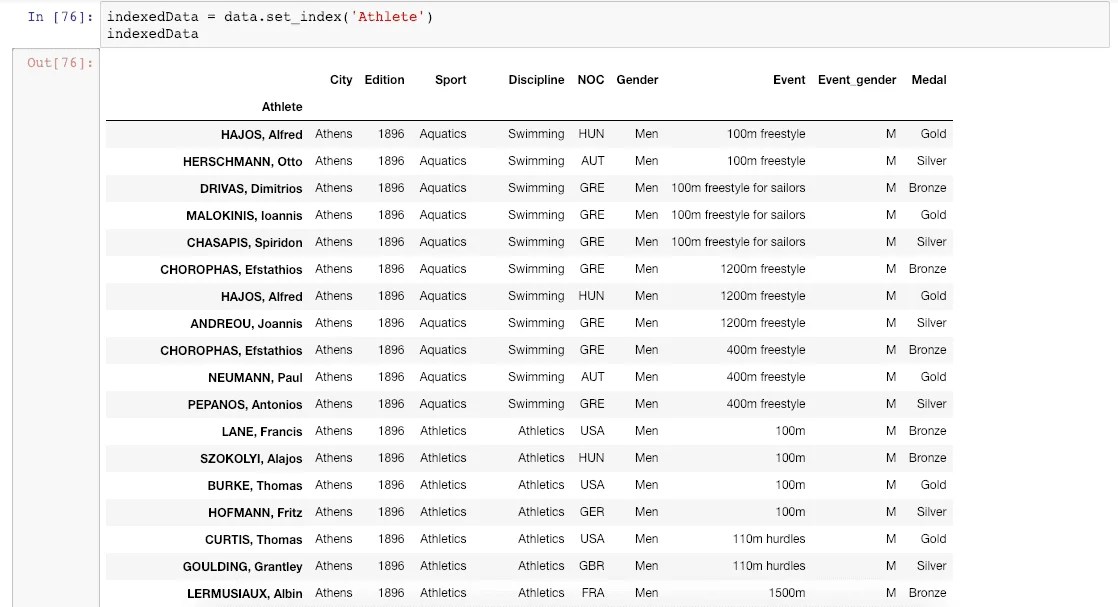The width and height of the screenshot is (1118, 607).
Task: Click NOC value HUN in SZOKOLYI row
Action: [x=591, y=458]
